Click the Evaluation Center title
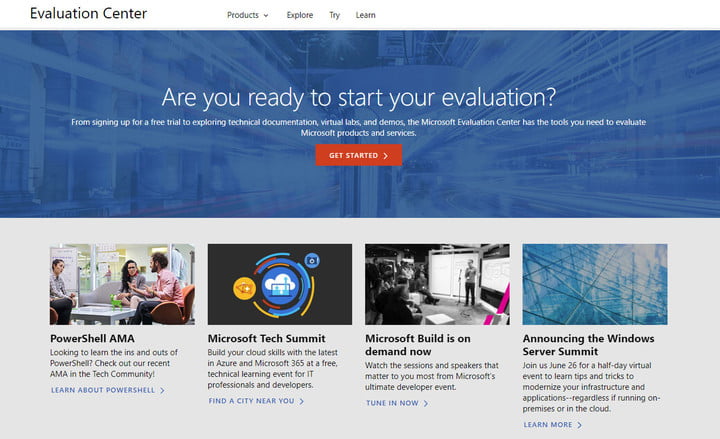The image size is (720, 439). [89, 13]
